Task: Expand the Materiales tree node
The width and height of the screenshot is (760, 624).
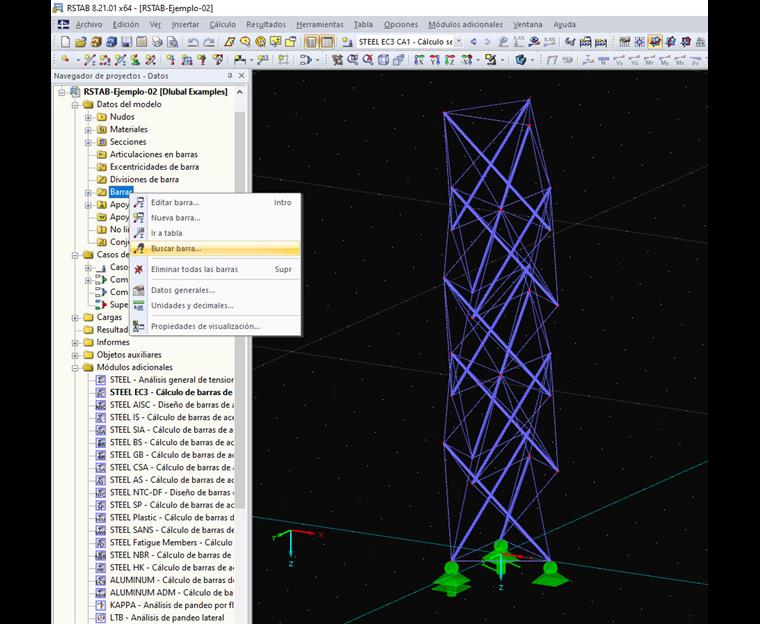Action: [x=88, y=130]
